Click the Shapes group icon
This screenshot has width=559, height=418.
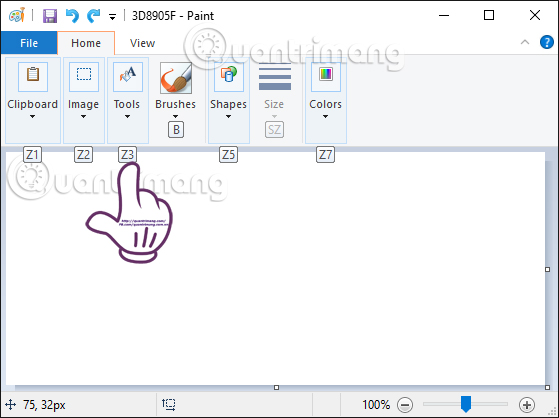[229, 76]
